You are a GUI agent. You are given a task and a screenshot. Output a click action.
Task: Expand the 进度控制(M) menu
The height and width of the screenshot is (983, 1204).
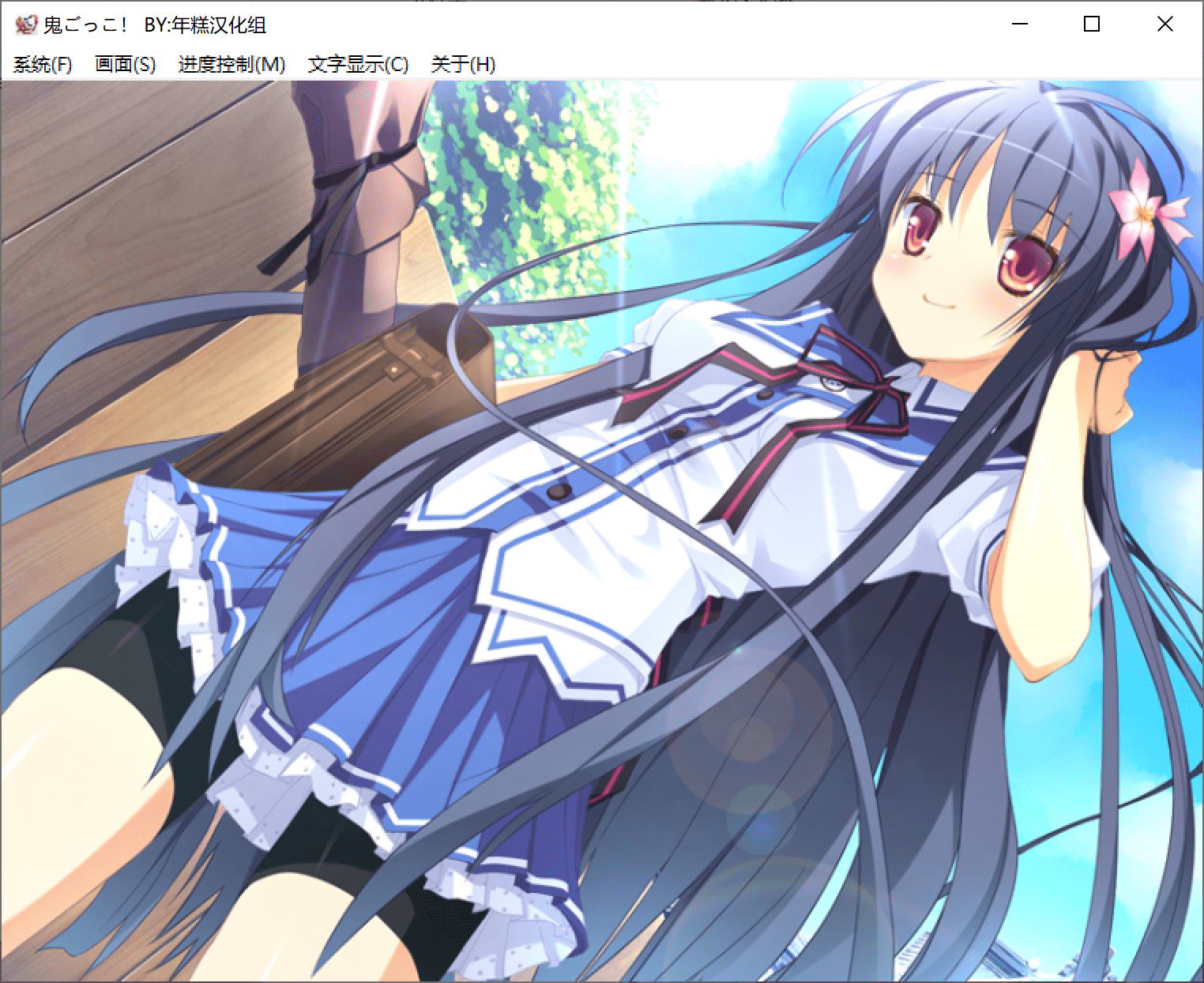point(231,64)
